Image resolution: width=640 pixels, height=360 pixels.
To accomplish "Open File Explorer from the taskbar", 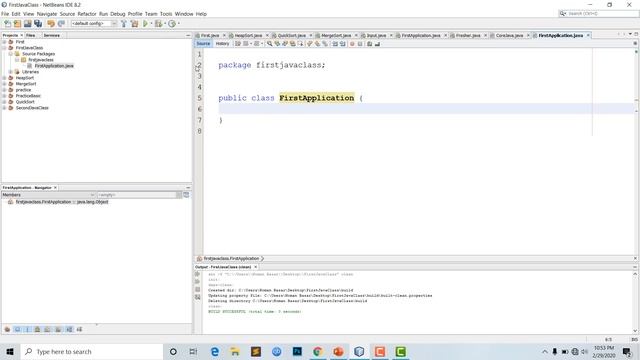I will pos(235,351).
